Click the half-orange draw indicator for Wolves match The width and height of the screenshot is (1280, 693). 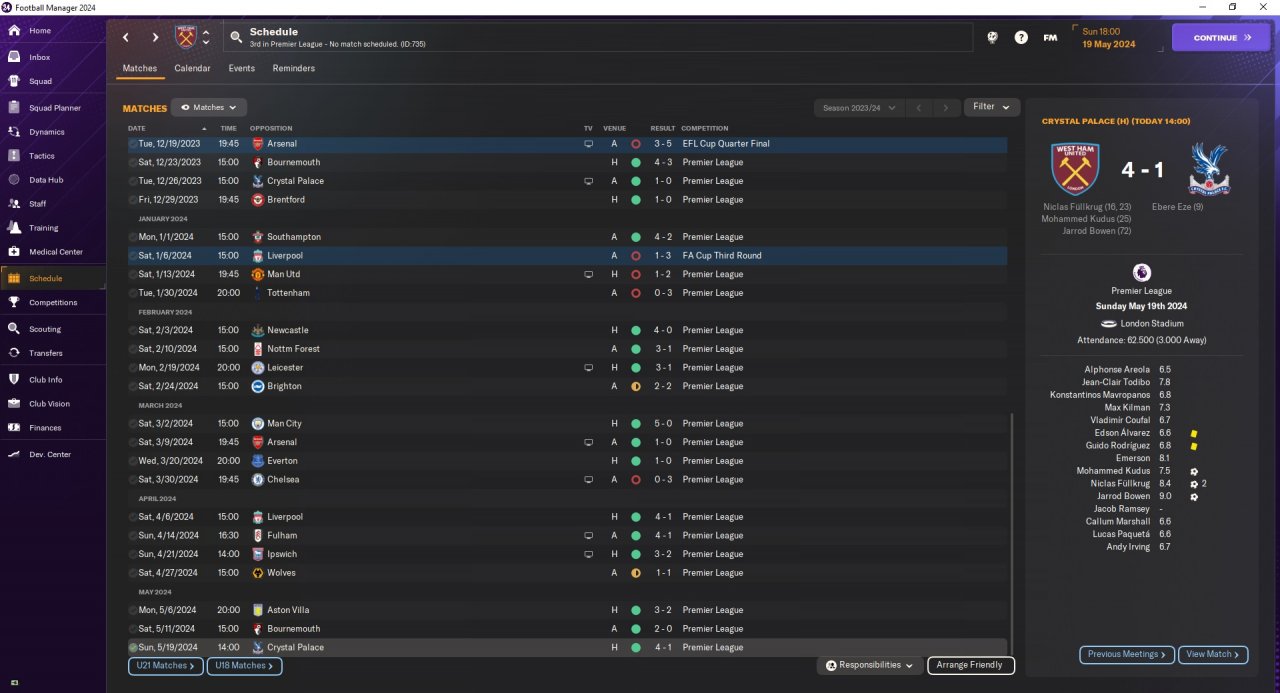[635, 573]
